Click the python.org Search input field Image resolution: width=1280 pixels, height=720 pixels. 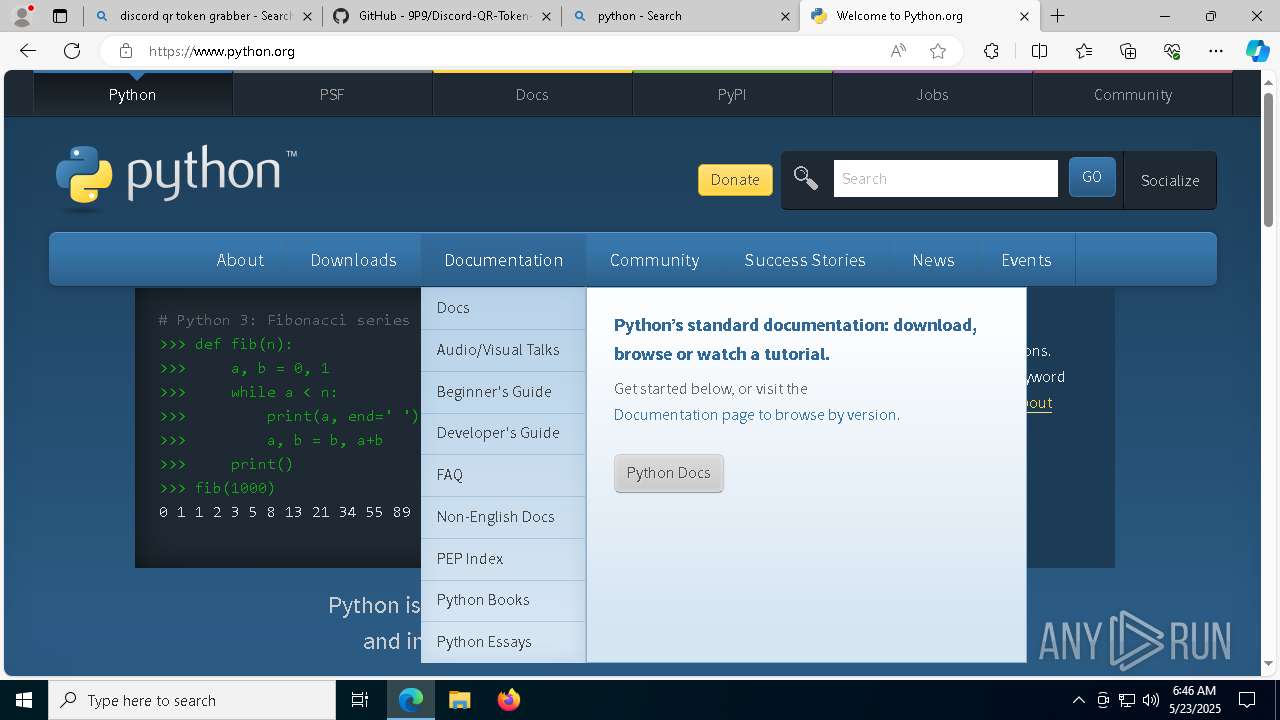945,179
